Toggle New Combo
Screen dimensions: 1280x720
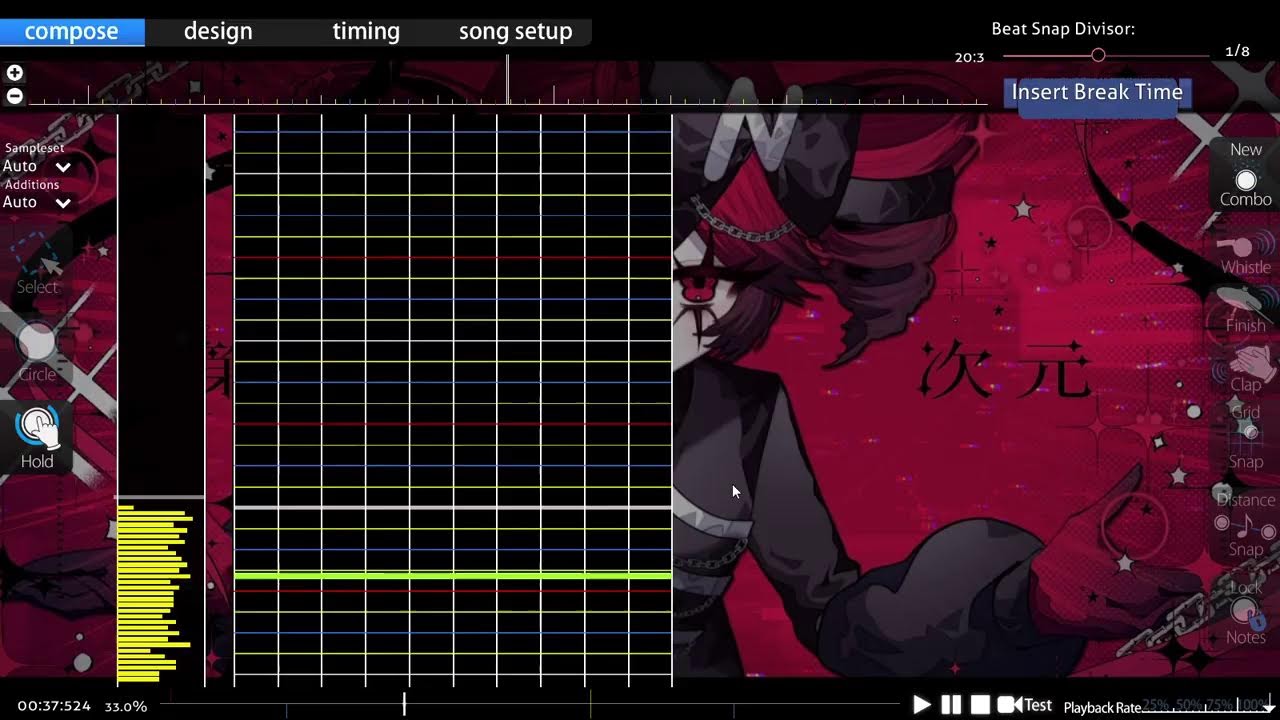click(1245, 175)
